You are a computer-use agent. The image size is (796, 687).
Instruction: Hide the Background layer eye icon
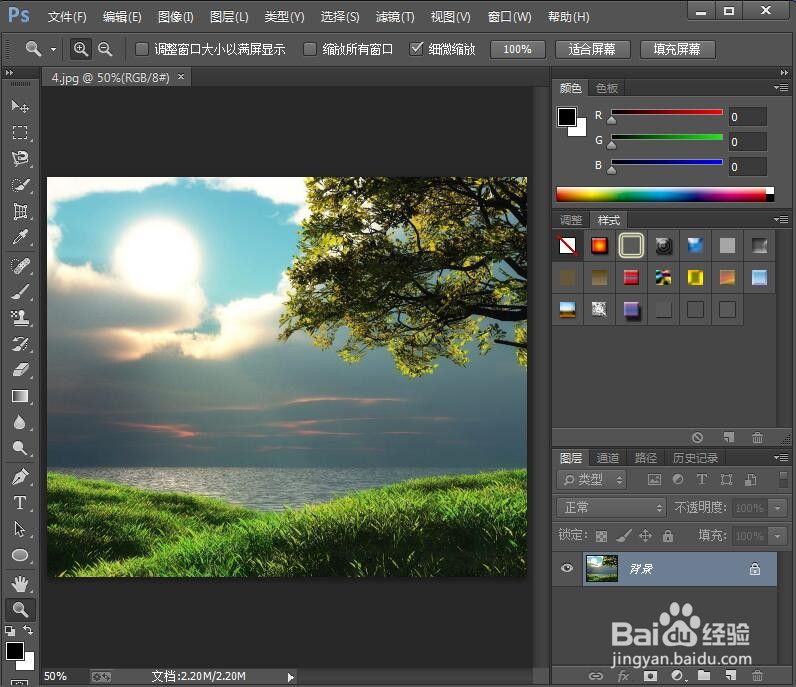[x=567, y=568]
